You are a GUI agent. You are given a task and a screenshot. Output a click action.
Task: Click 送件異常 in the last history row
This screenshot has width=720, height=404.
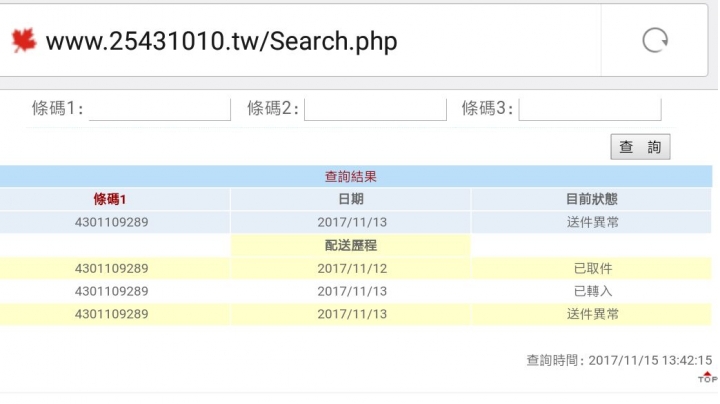593,314
